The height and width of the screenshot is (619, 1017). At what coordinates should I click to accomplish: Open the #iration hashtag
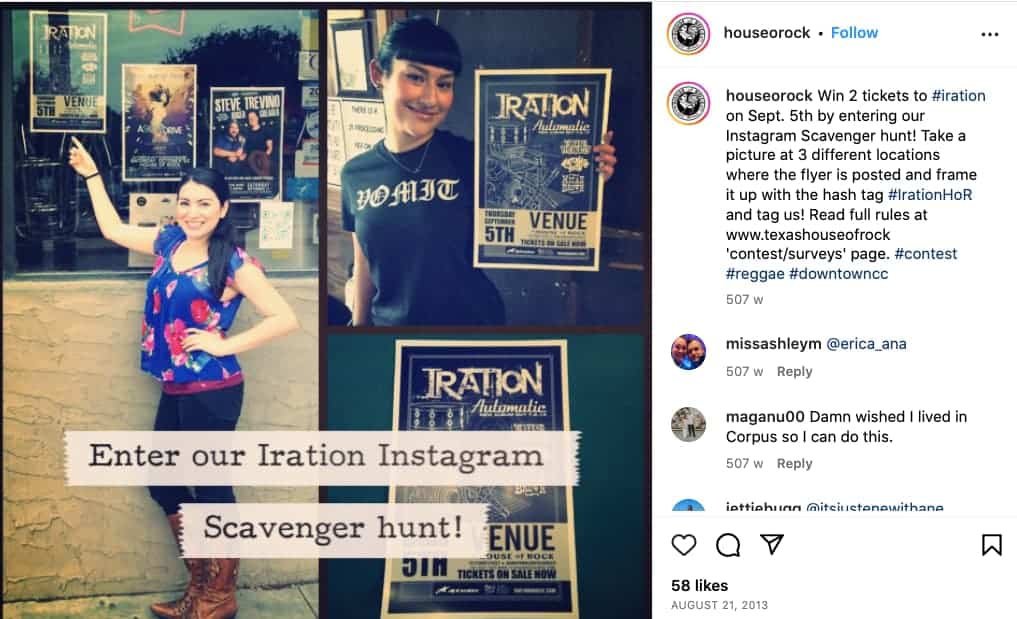(x=959, y=96)
